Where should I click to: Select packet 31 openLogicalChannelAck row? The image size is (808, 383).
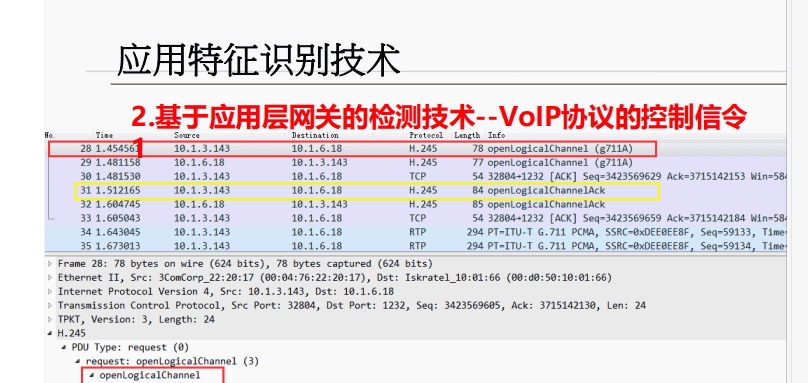(x=415, y=190)
